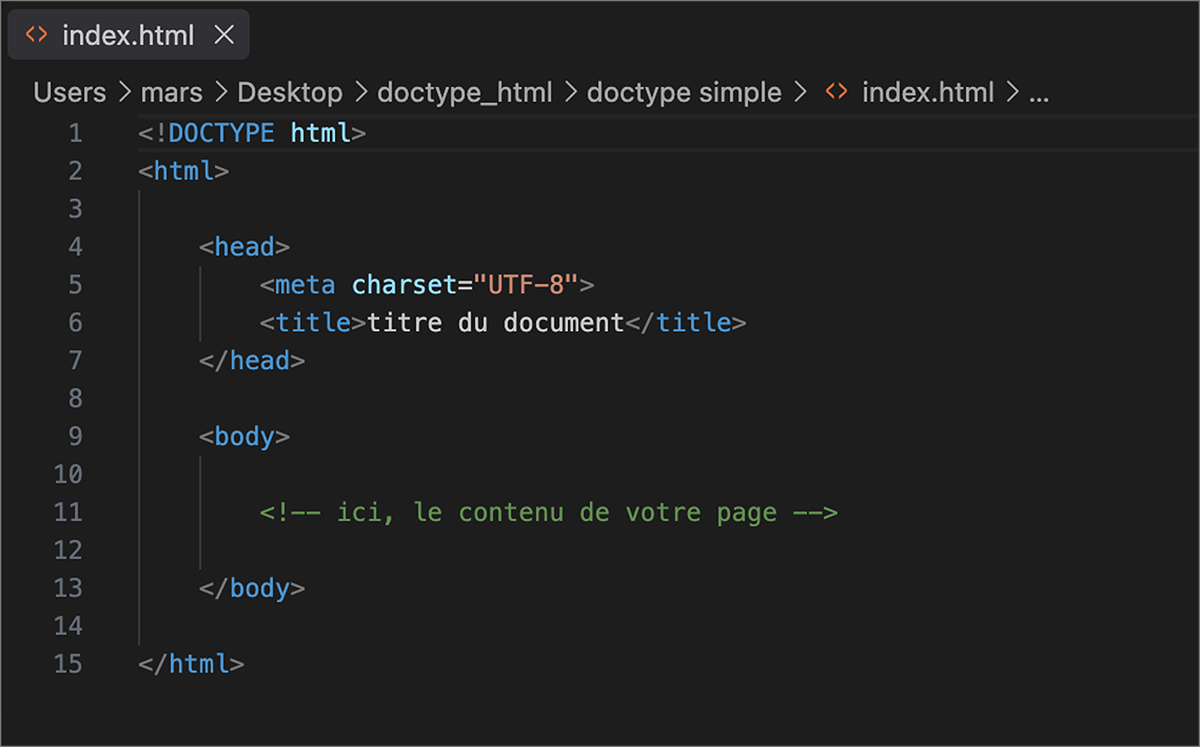Click line number 4 in the gutter
Viewport: 1200px width, 747px height.
coord(76,247)
